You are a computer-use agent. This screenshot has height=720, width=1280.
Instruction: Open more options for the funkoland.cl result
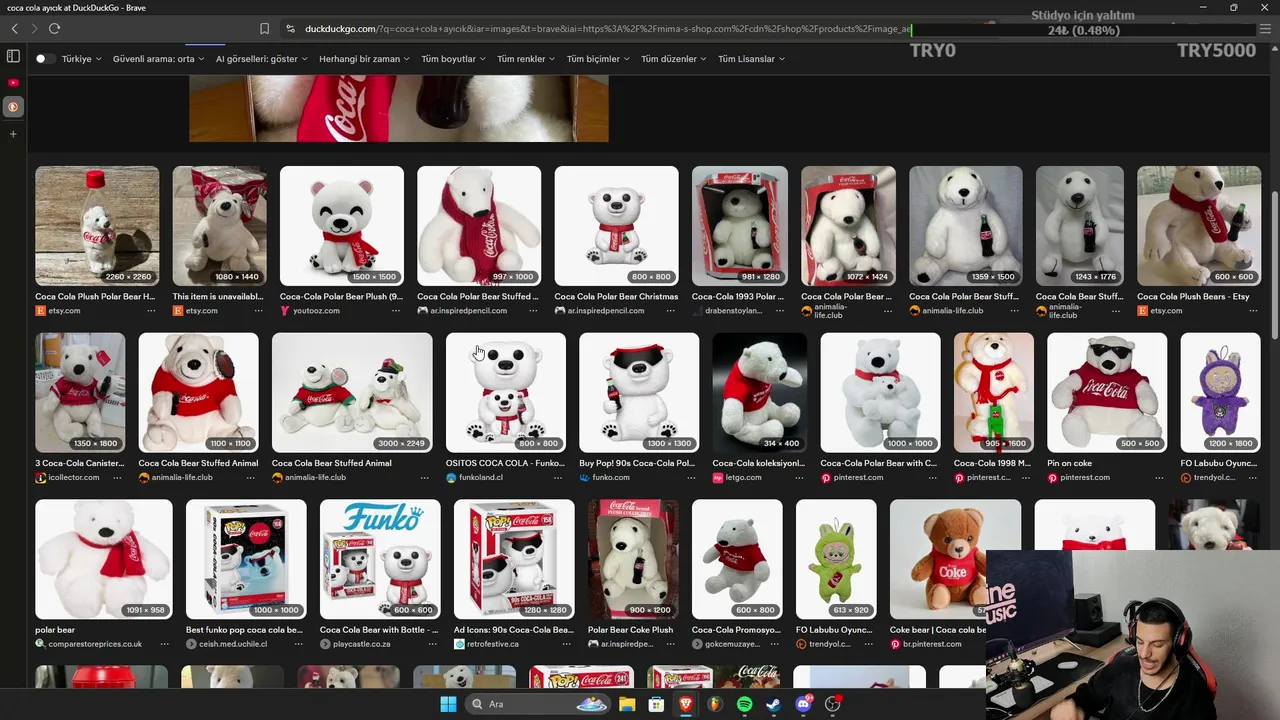click(558, 478)
